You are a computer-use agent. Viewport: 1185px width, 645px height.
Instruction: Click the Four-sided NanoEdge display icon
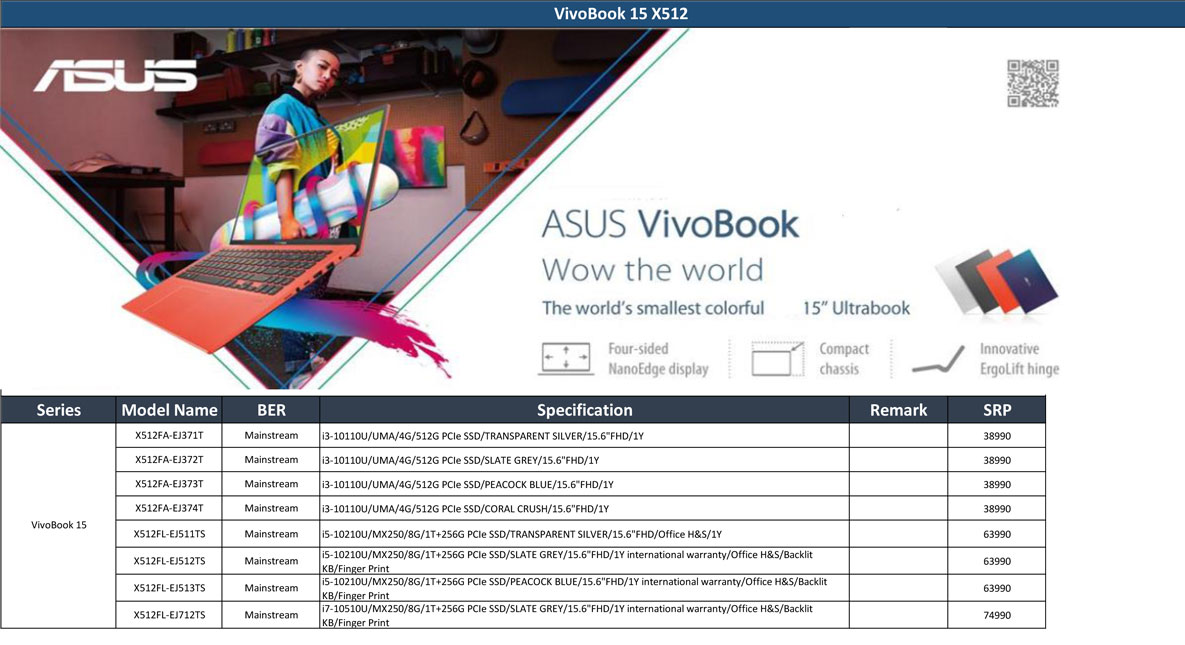[565, 358]
